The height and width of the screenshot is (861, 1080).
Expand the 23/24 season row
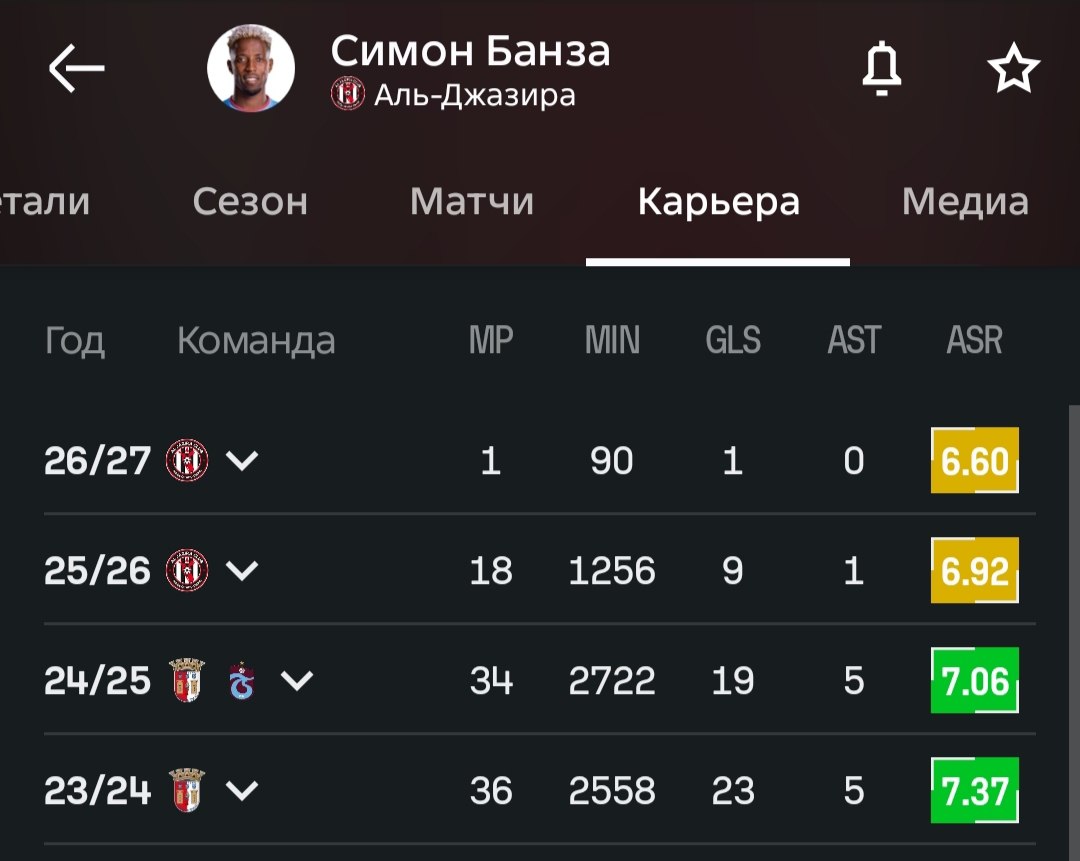[242, 790]
